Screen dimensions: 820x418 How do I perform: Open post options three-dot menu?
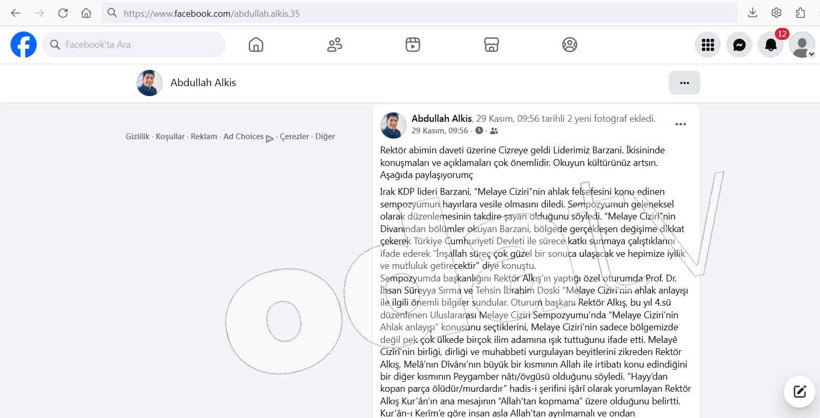680,125
